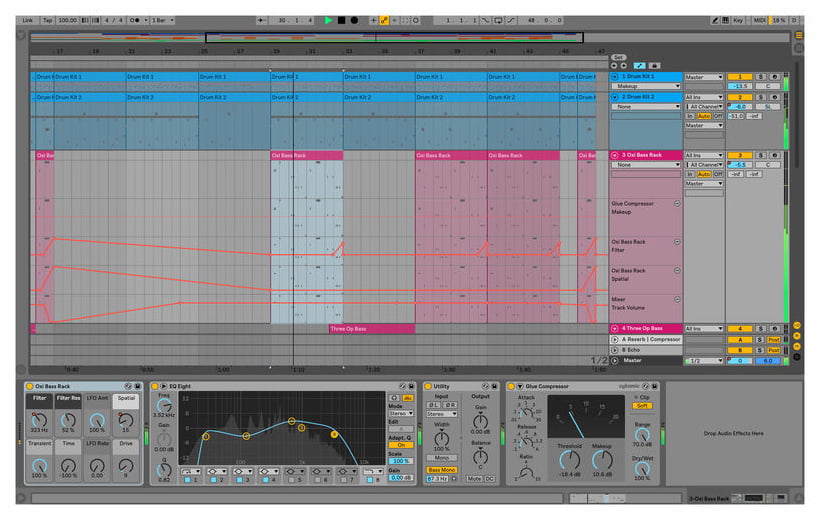Toggle track activator 3 on Oxi Bass Rack
820x520 pixels.
(739, 155)
